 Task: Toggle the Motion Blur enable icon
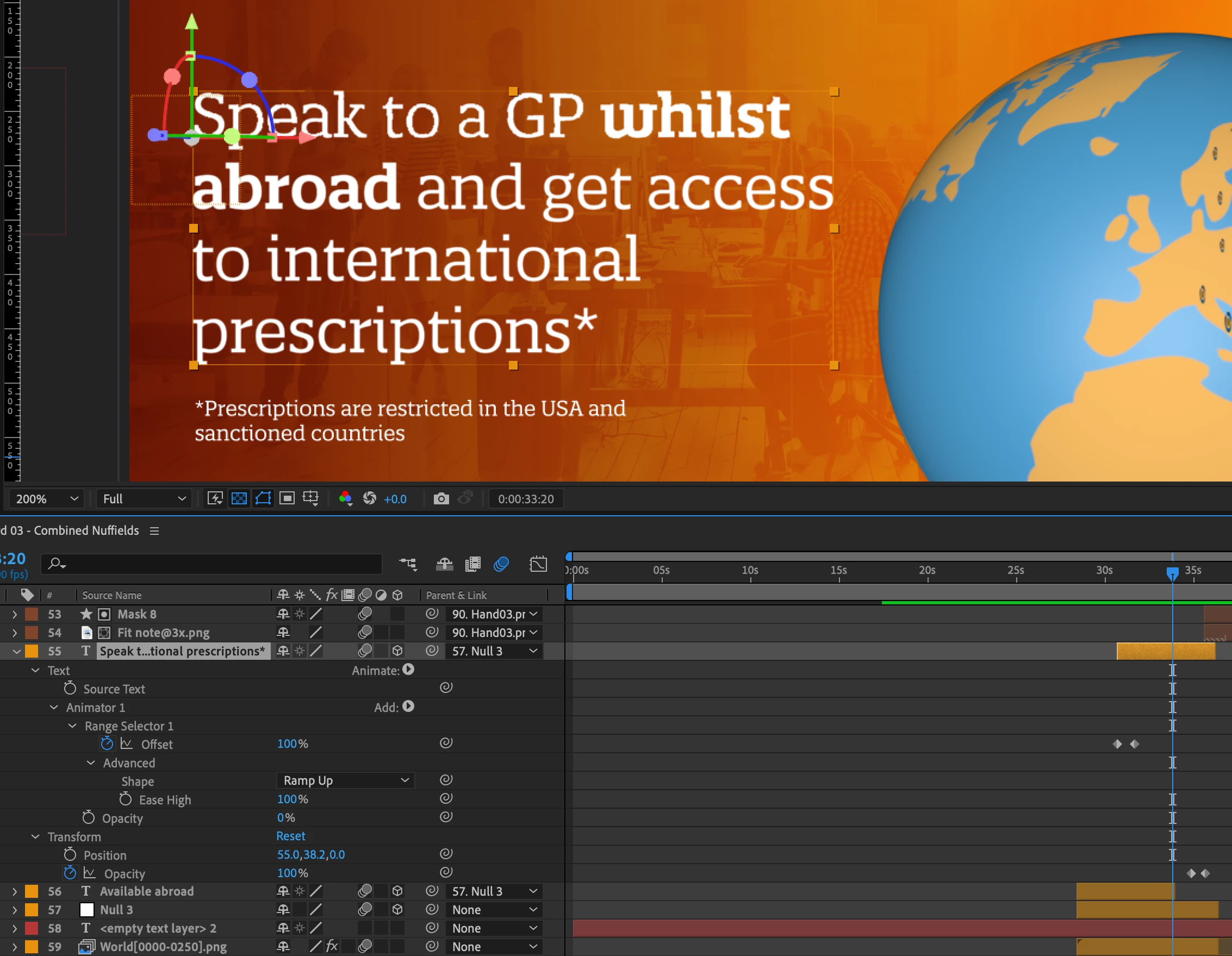tap(501, 564)
